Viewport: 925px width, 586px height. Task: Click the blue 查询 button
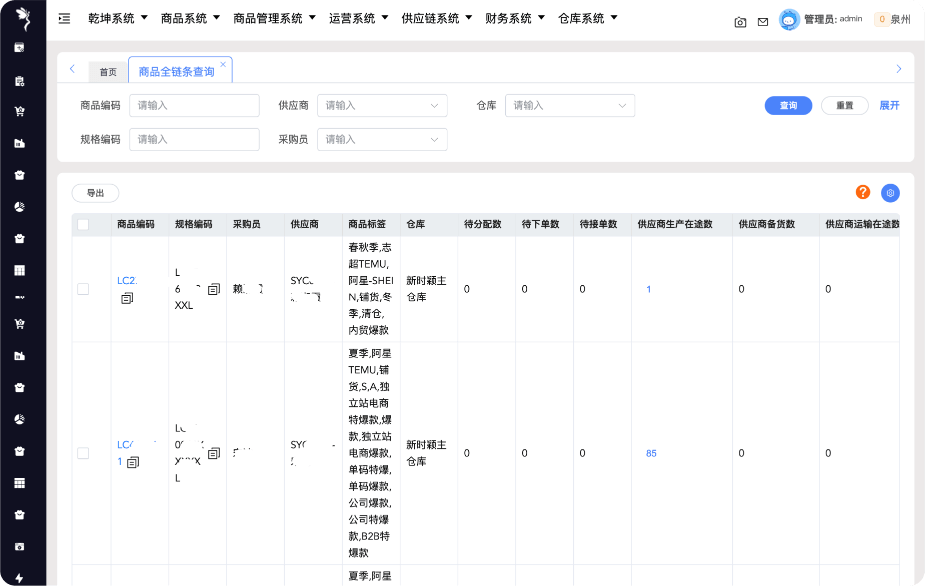[x=788, y=105]
